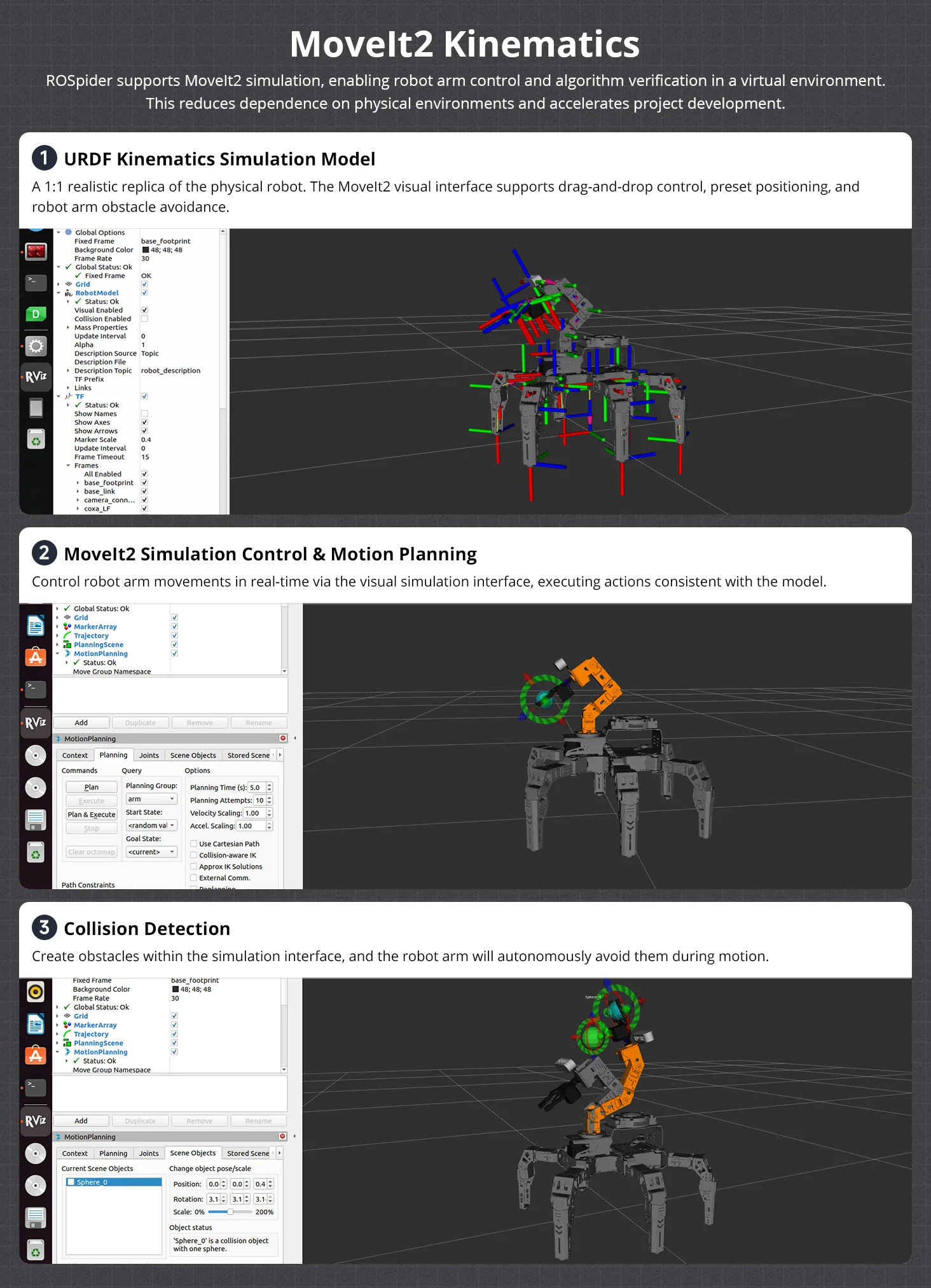Open the Rhythmbox speaker dock icon
Screen dimensions: 931x1288
36,992
